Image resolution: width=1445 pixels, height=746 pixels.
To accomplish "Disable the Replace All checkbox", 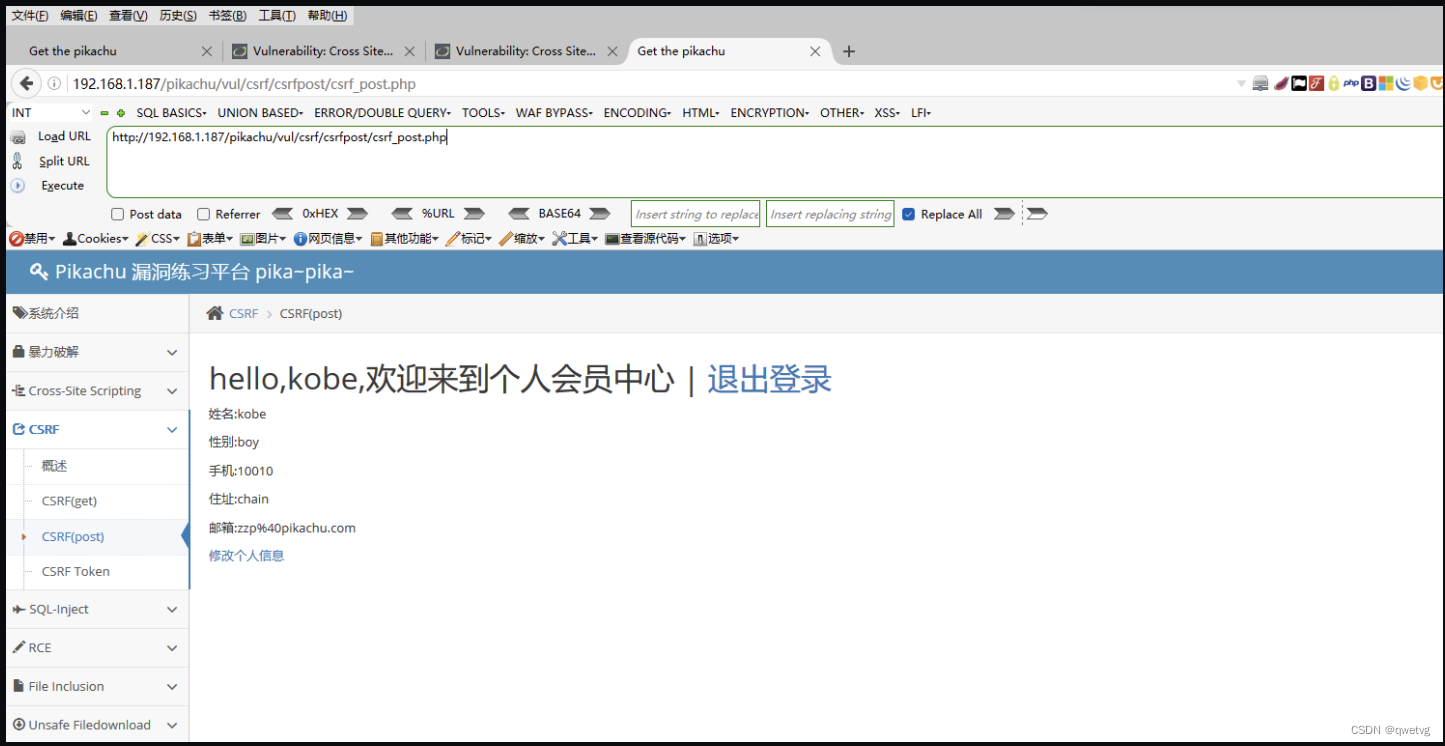I will coord(908,213).
